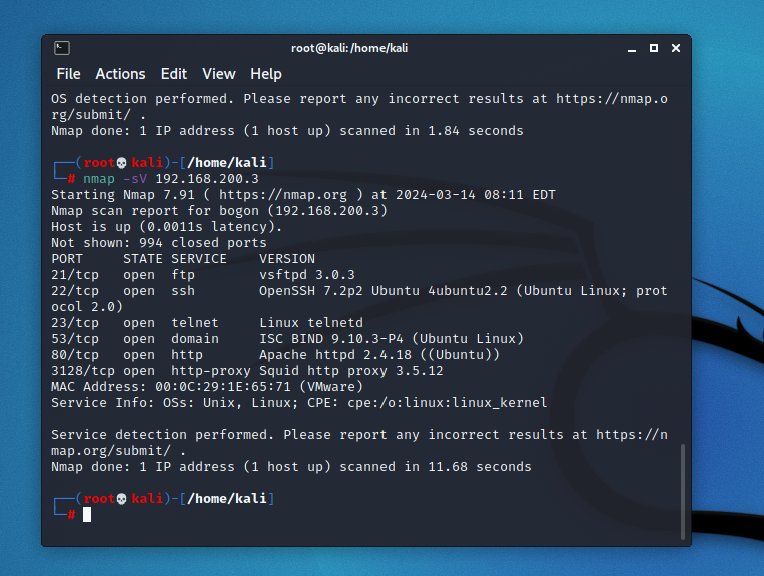Click the nmap command text in prompt
This screenshot has width=764, height=576.
[x=99, y=179]
